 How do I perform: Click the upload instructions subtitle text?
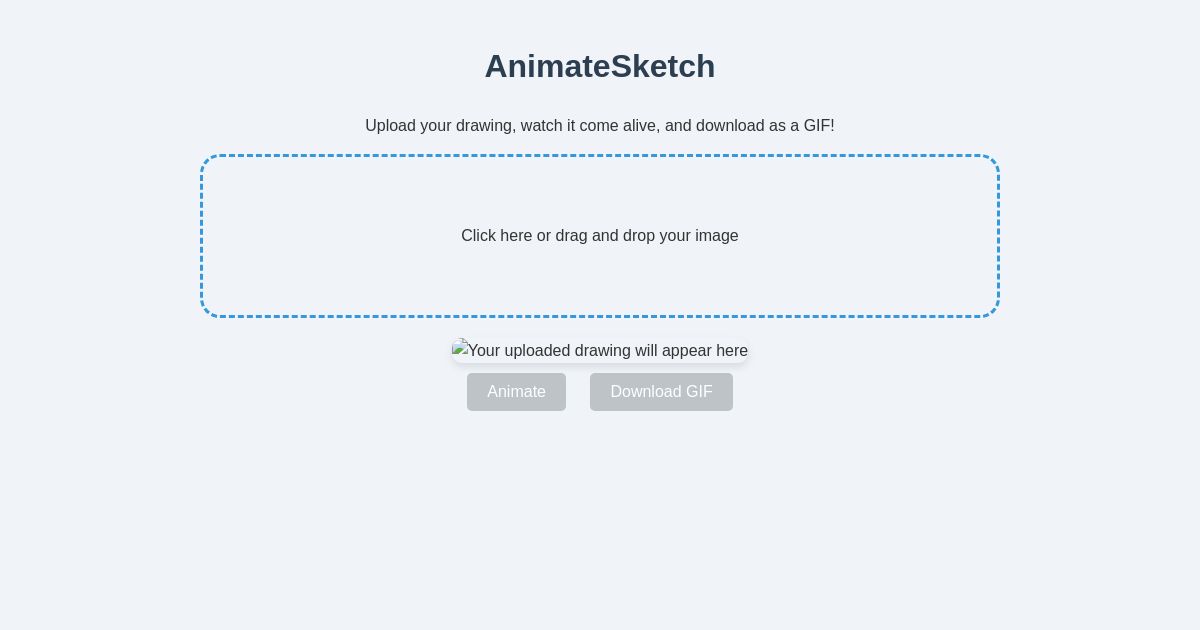pyautogui.click(x=600, y=126)
